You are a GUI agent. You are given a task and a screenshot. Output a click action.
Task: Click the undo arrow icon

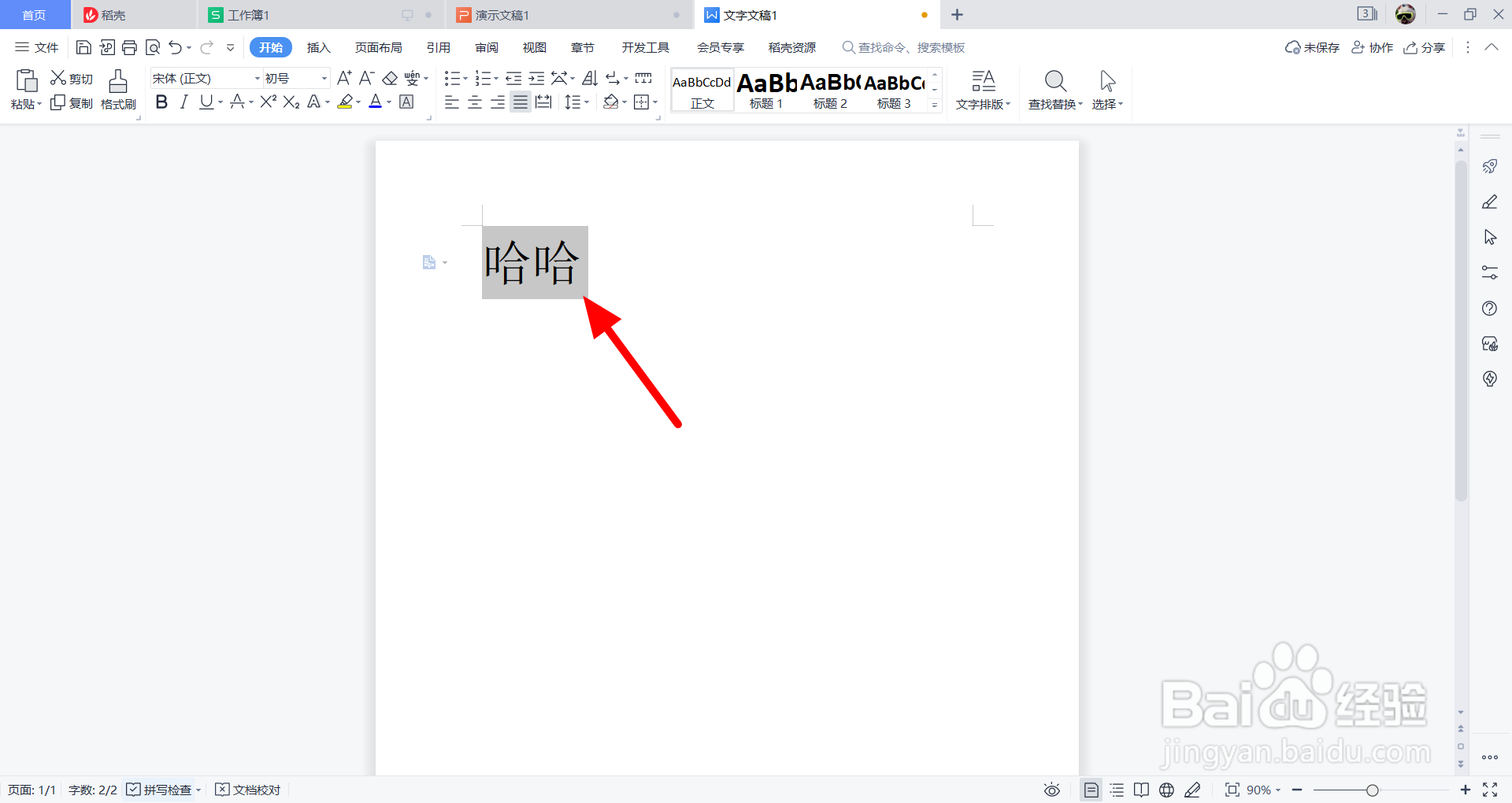click(176, 47)
